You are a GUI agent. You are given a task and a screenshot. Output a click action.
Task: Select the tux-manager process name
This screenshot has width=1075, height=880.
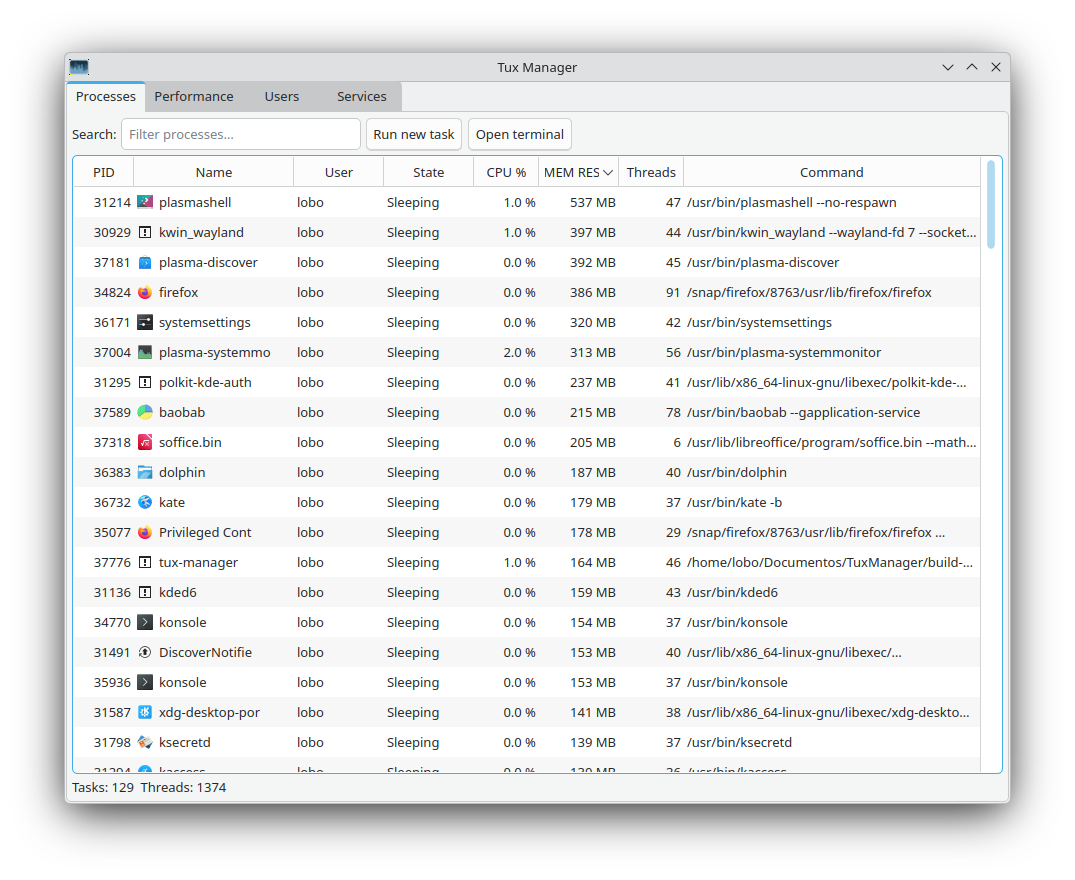click(x=198, y=563)
